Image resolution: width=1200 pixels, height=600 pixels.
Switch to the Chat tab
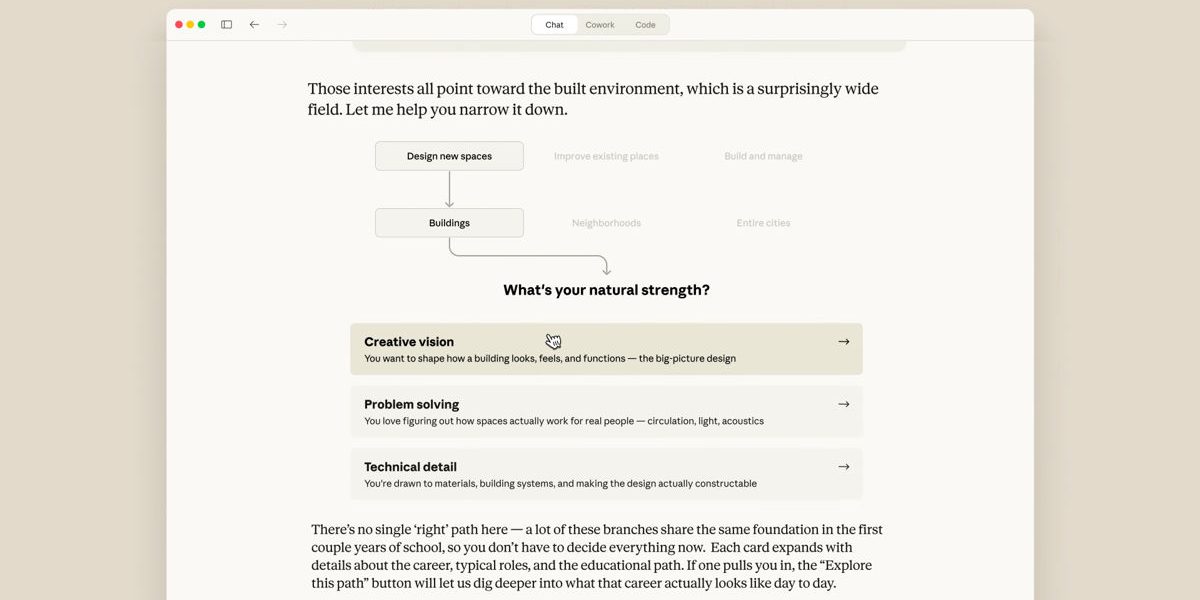coord(554,25)
